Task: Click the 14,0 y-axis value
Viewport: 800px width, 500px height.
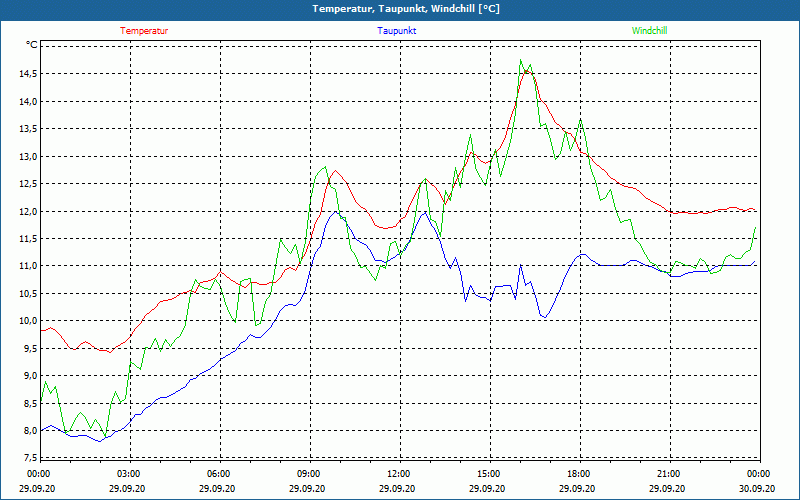Action: [28, 102]
